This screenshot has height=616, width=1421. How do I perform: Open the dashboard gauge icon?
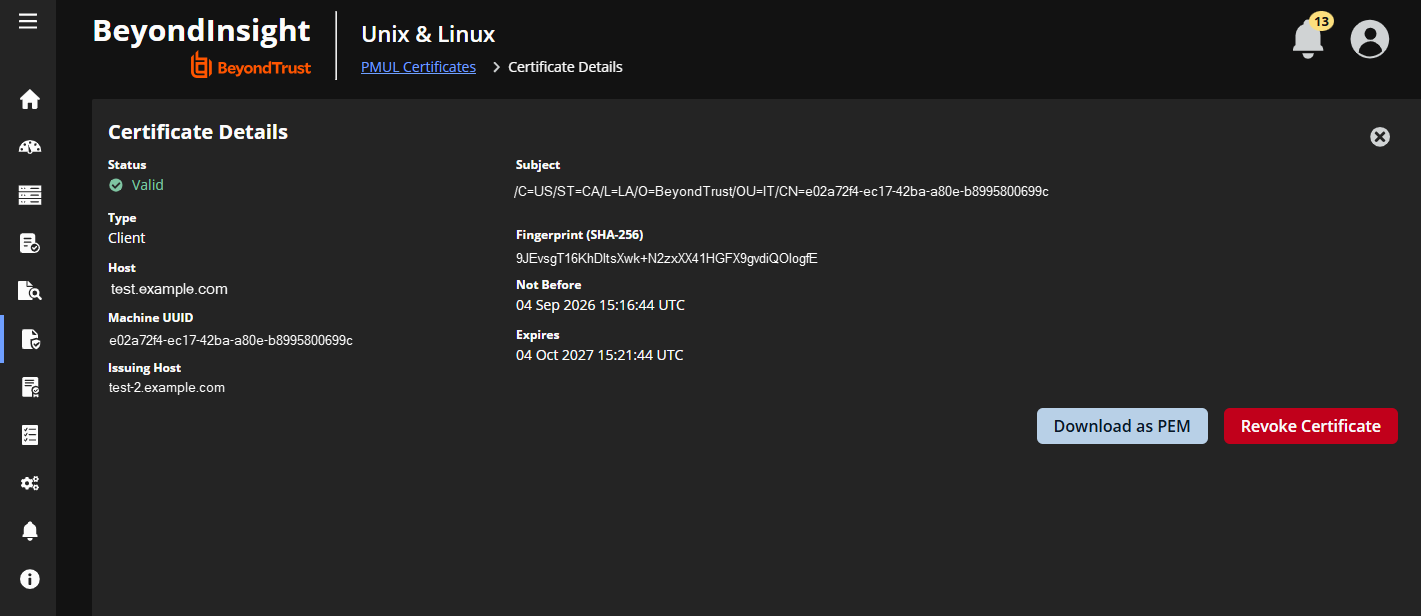(30, 147)
